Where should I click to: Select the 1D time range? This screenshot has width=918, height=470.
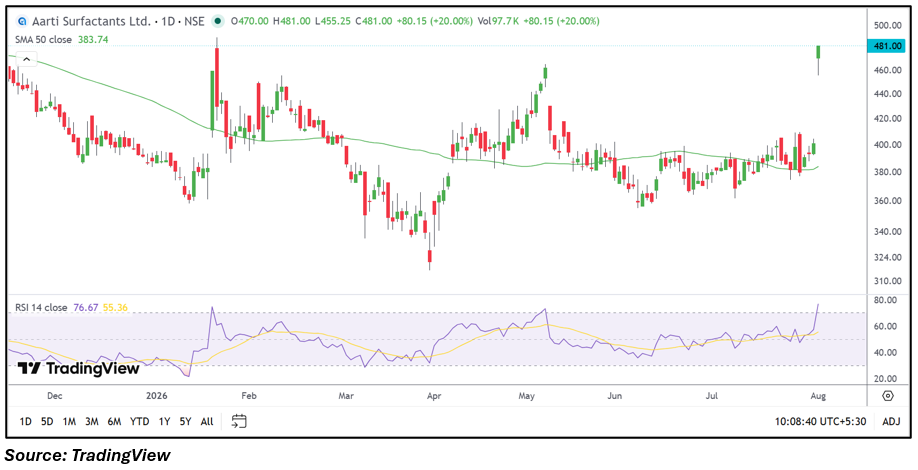[x=25, y=421]
